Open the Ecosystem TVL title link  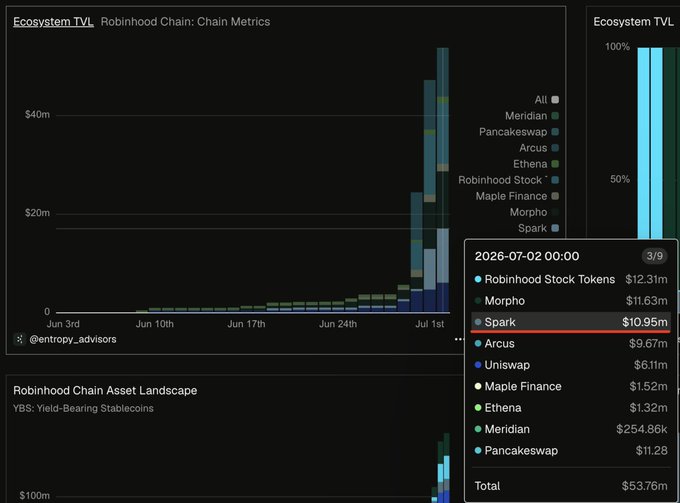point(53,22)
